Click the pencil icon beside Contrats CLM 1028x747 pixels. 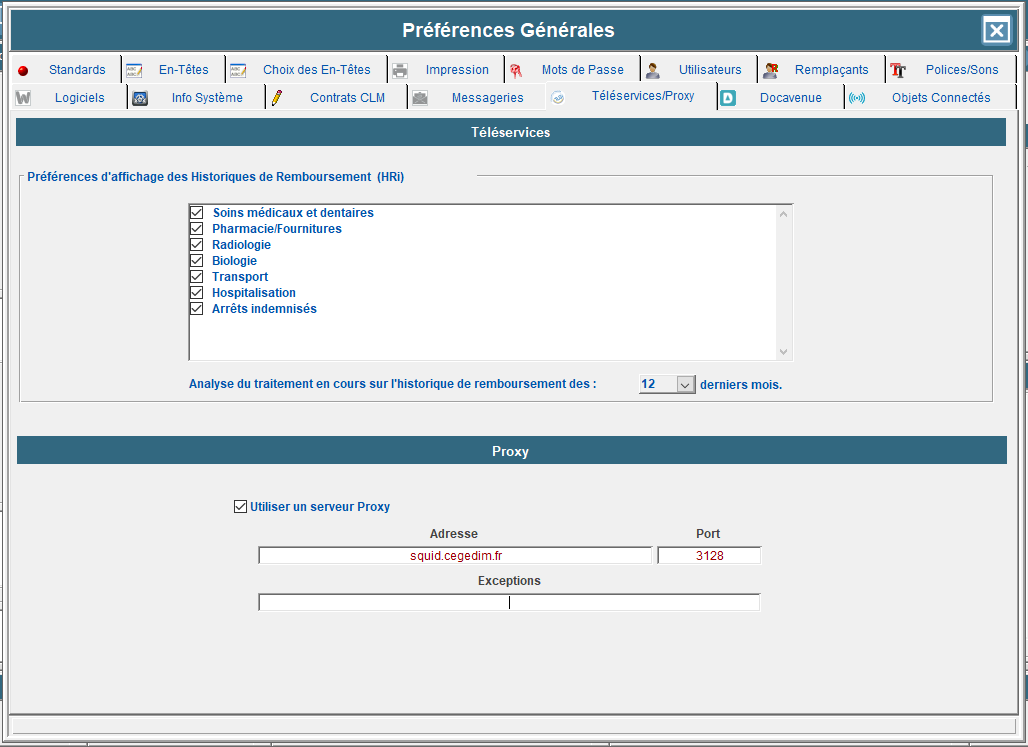pos(277,98)
